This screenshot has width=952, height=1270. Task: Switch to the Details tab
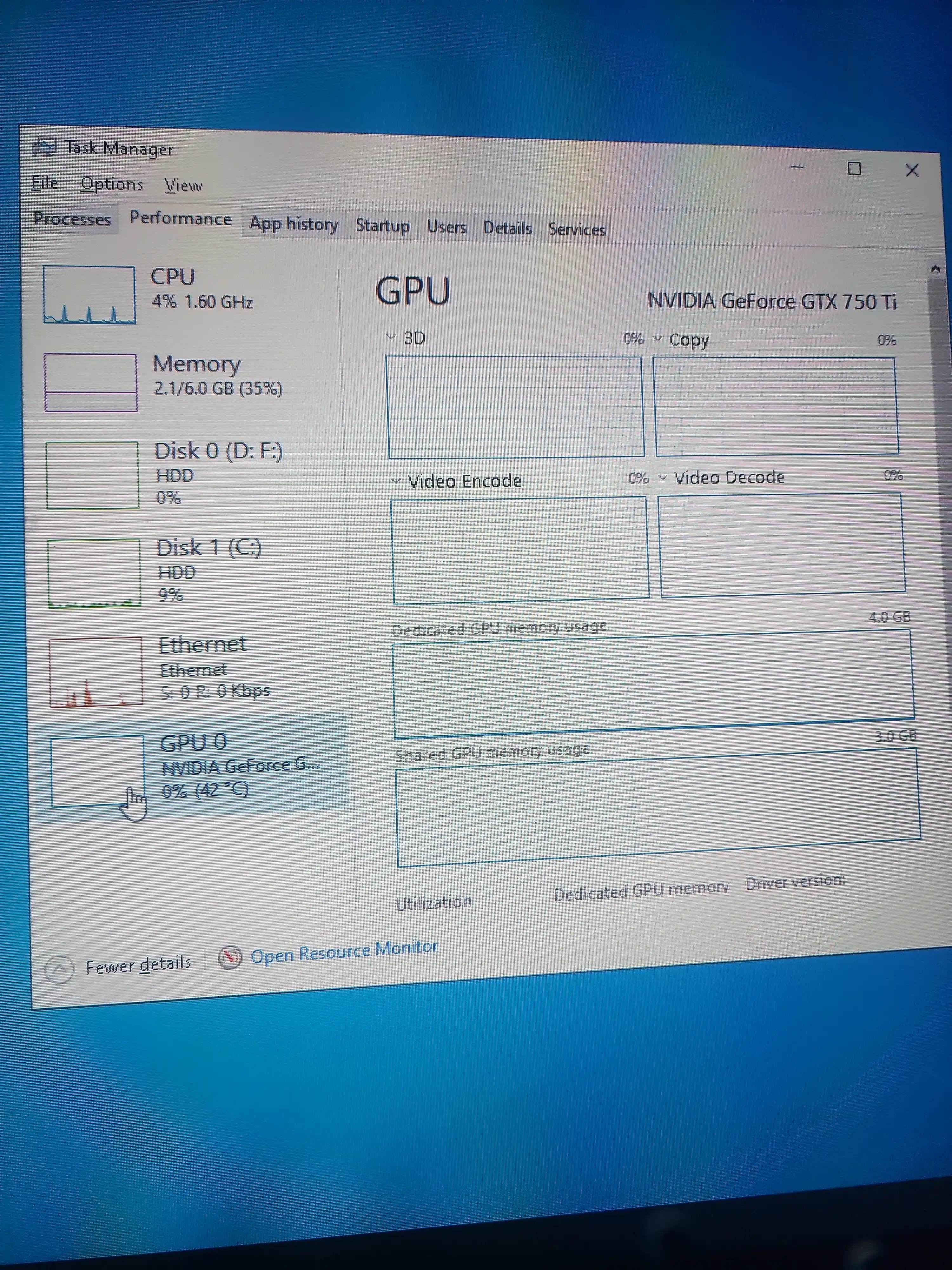tap(507, 229)
